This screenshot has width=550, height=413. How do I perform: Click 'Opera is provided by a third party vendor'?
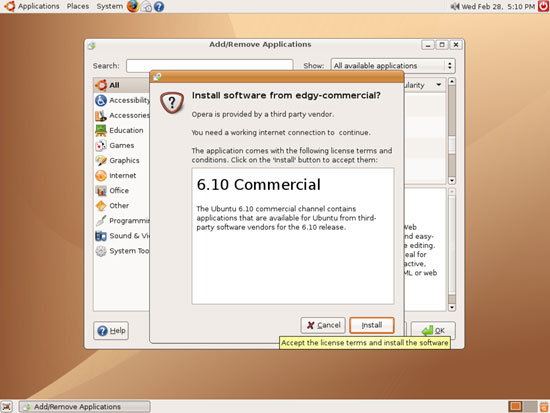pyautogui.click(x=263, y=114)
